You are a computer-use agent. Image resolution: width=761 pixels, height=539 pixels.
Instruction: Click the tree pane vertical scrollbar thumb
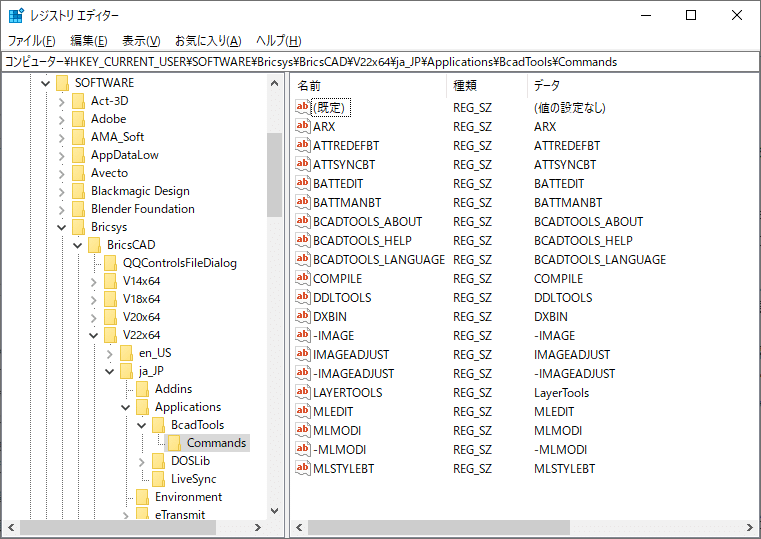tap(274, 175)
